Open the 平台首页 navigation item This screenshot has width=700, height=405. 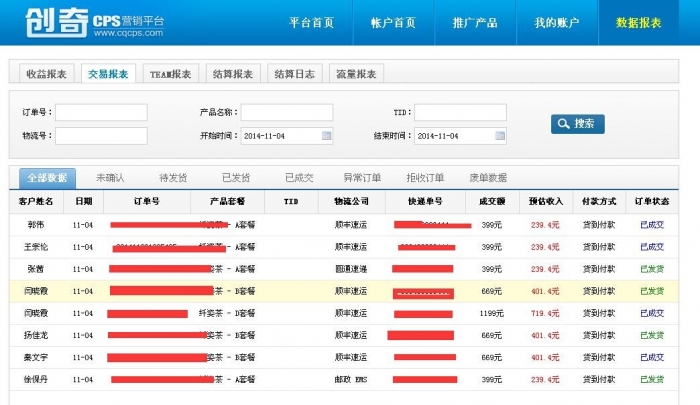(x=311, y=22)
